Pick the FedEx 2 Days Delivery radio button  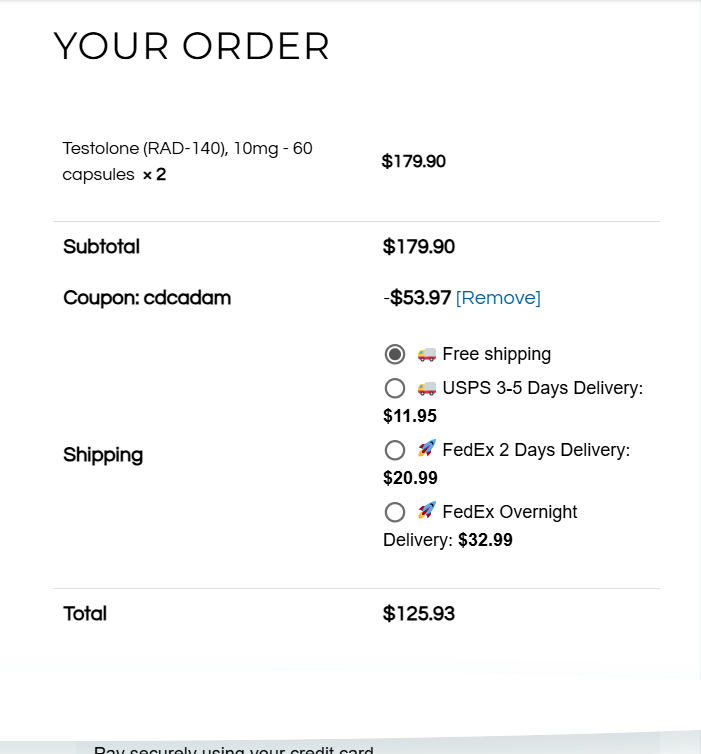tap(395, 450)
